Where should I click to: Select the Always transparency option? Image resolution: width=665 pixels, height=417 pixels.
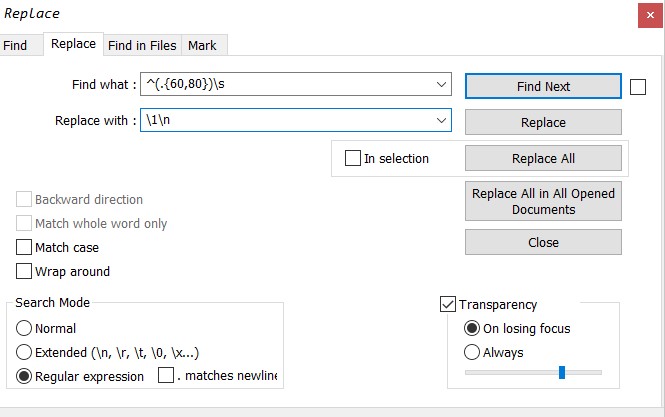[472, 352]
